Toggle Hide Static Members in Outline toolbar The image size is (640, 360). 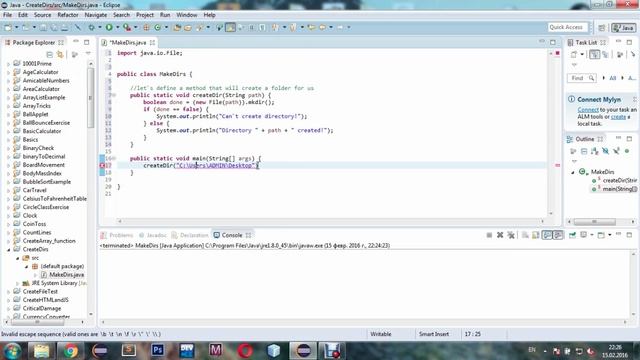(x=616, y=151)
